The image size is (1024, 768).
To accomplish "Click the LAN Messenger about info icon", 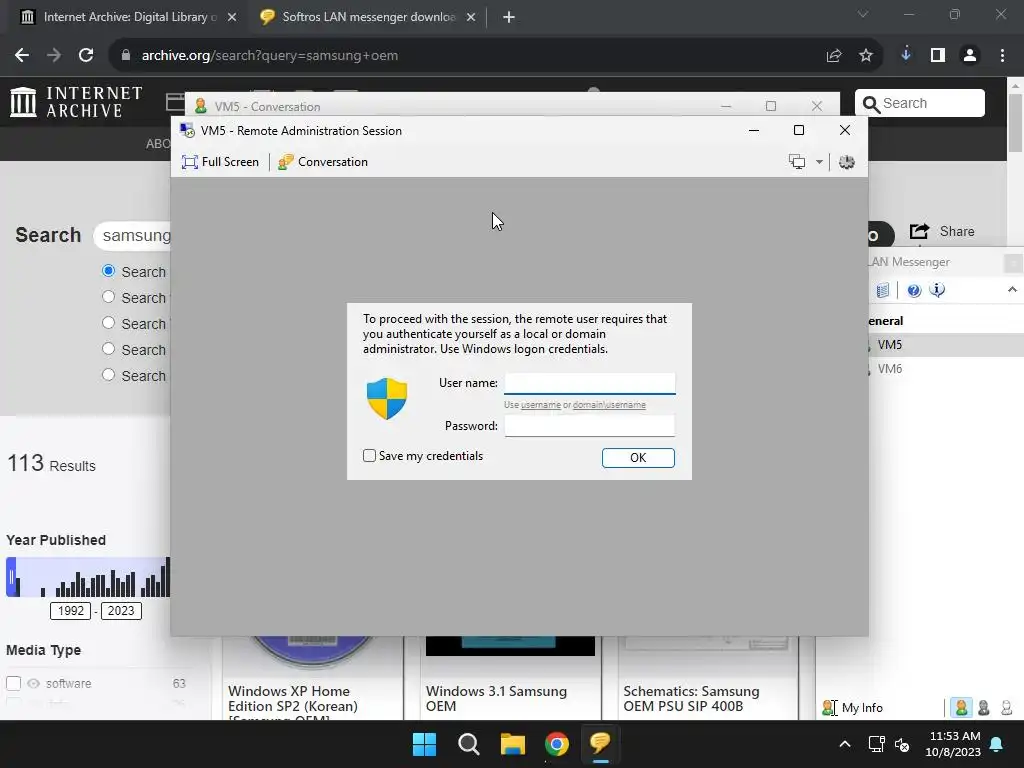I will coord(937,290).
